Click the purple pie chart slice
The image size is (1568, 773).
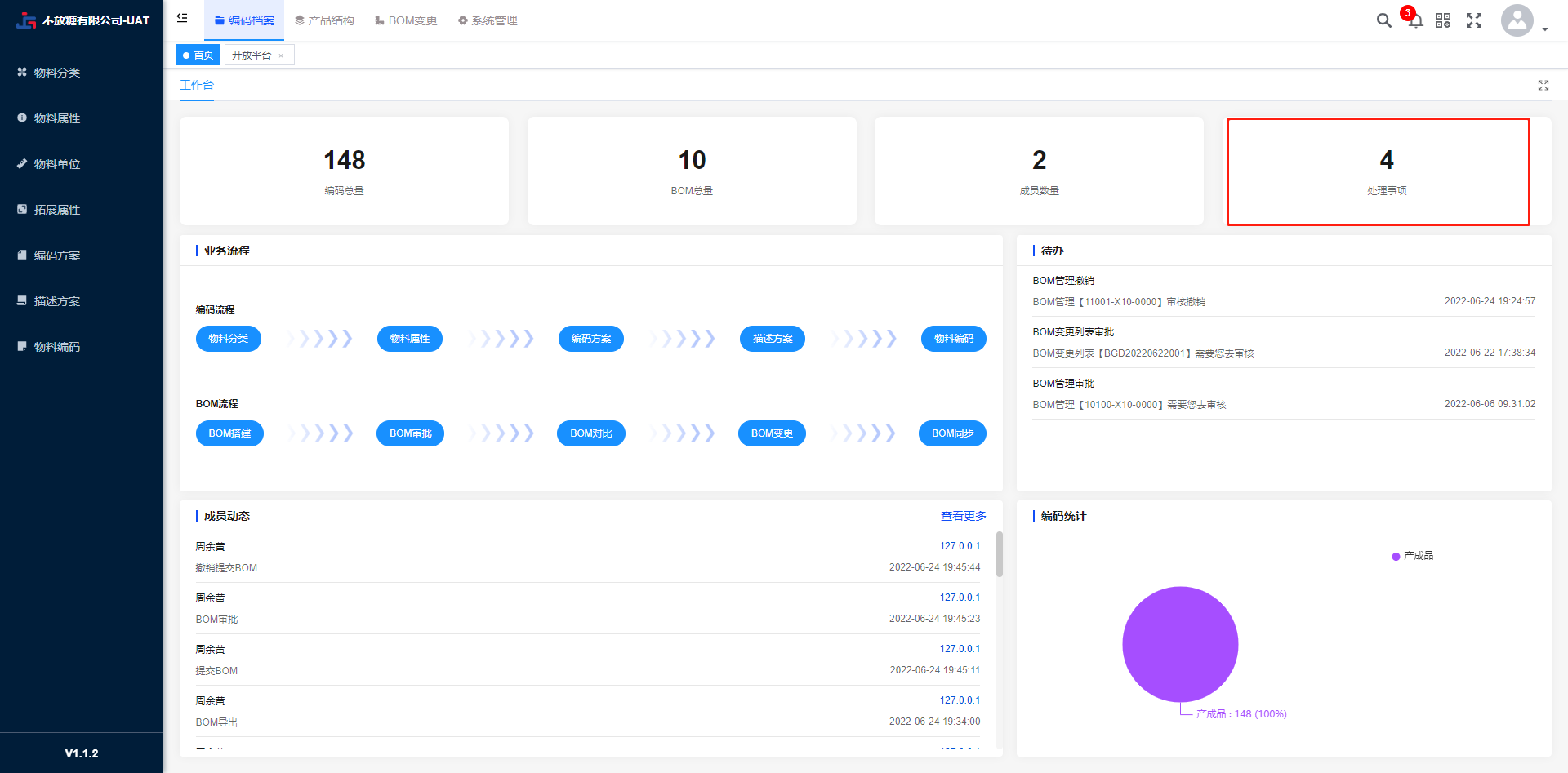point(1180,644)
